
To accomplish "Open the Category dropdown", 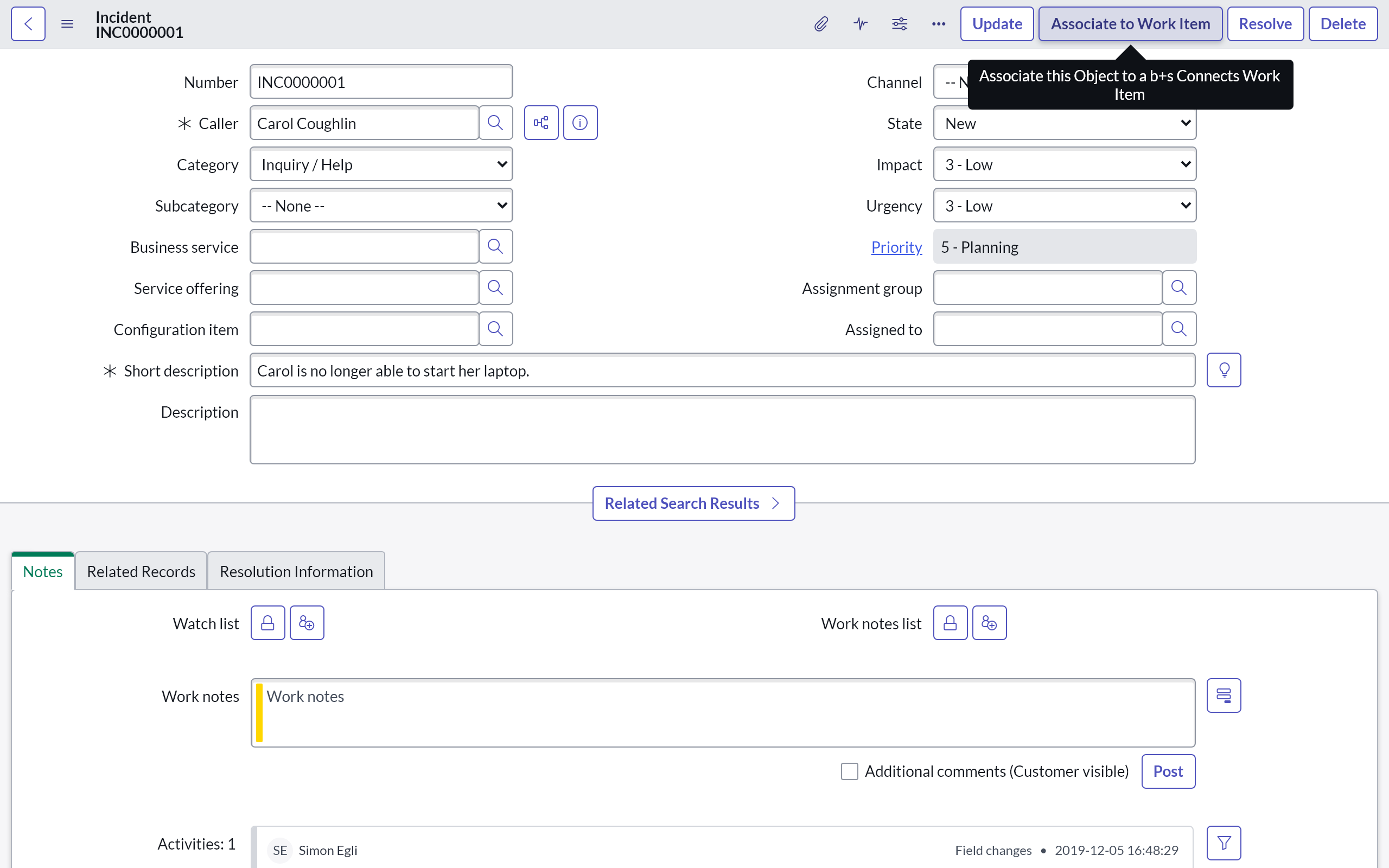I will (381, 165).
